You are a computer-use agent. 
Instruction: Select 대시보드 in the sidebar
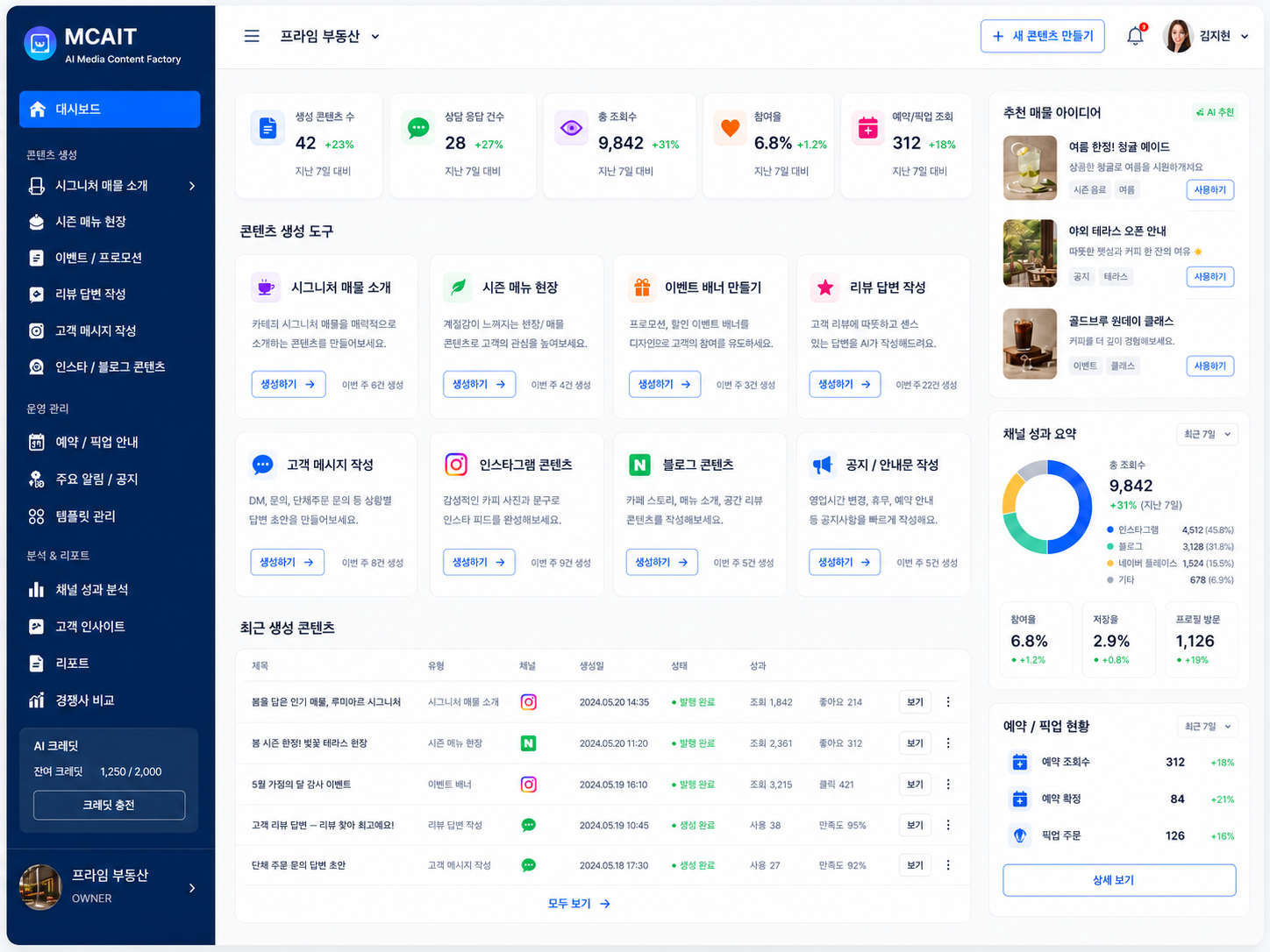pyautogui.click(x=110, y=110)
